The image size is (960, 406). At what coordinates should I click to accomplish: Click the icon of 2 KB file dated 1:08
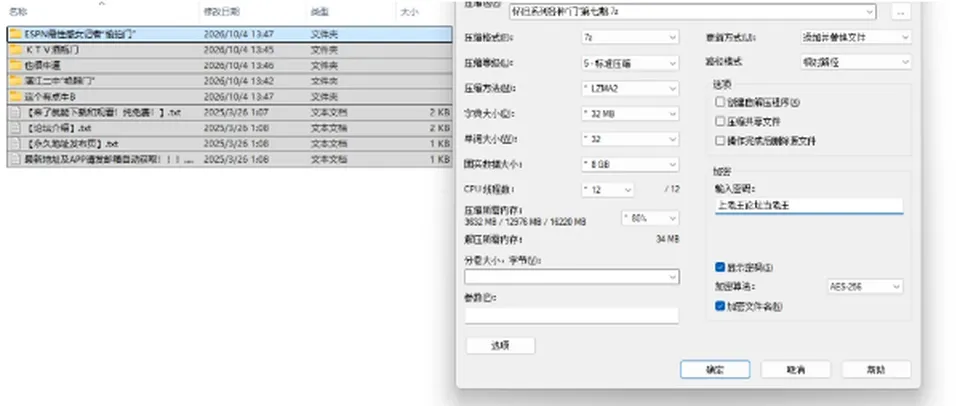15,128
